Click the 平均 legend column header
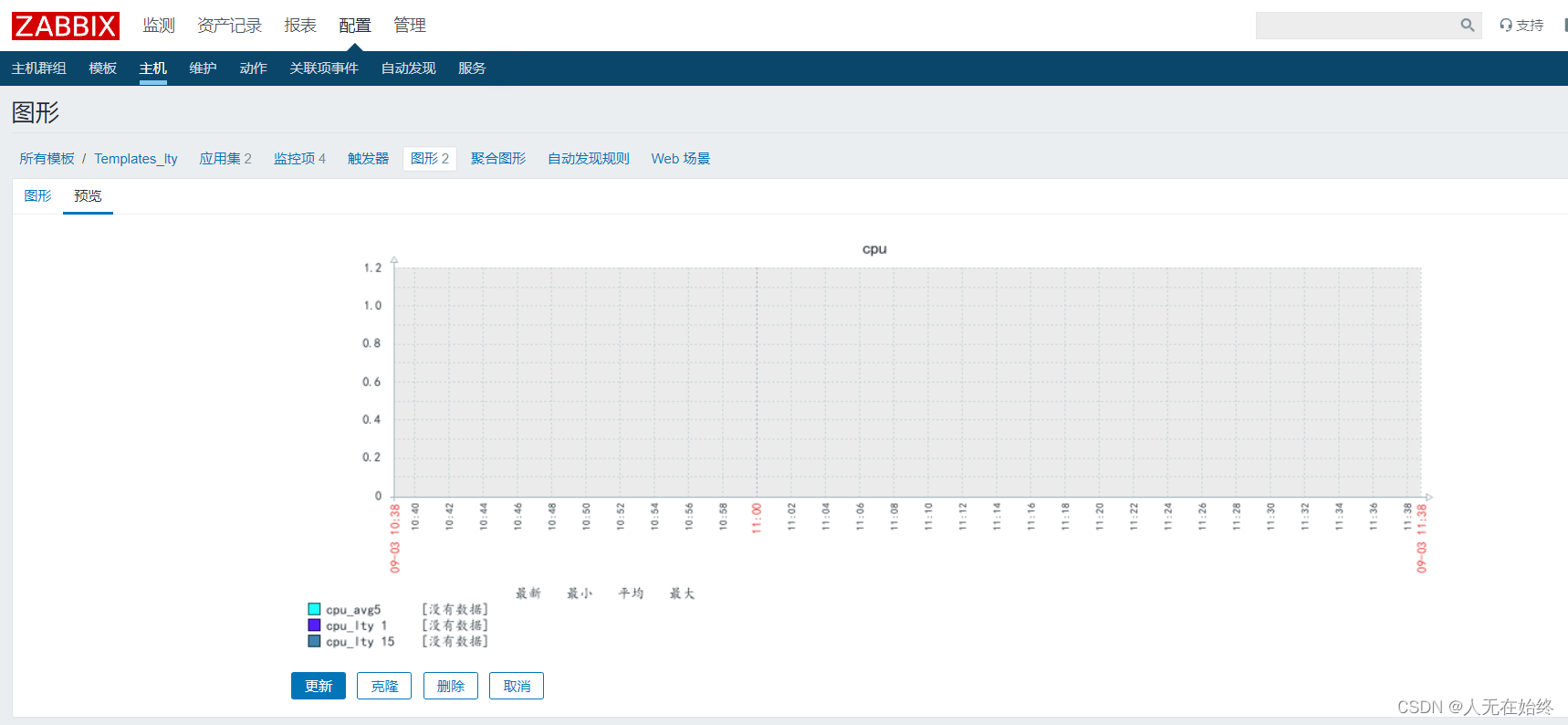Image resolution: width=1568 pixels, height=725 pixels. click(x=631, y=594)
